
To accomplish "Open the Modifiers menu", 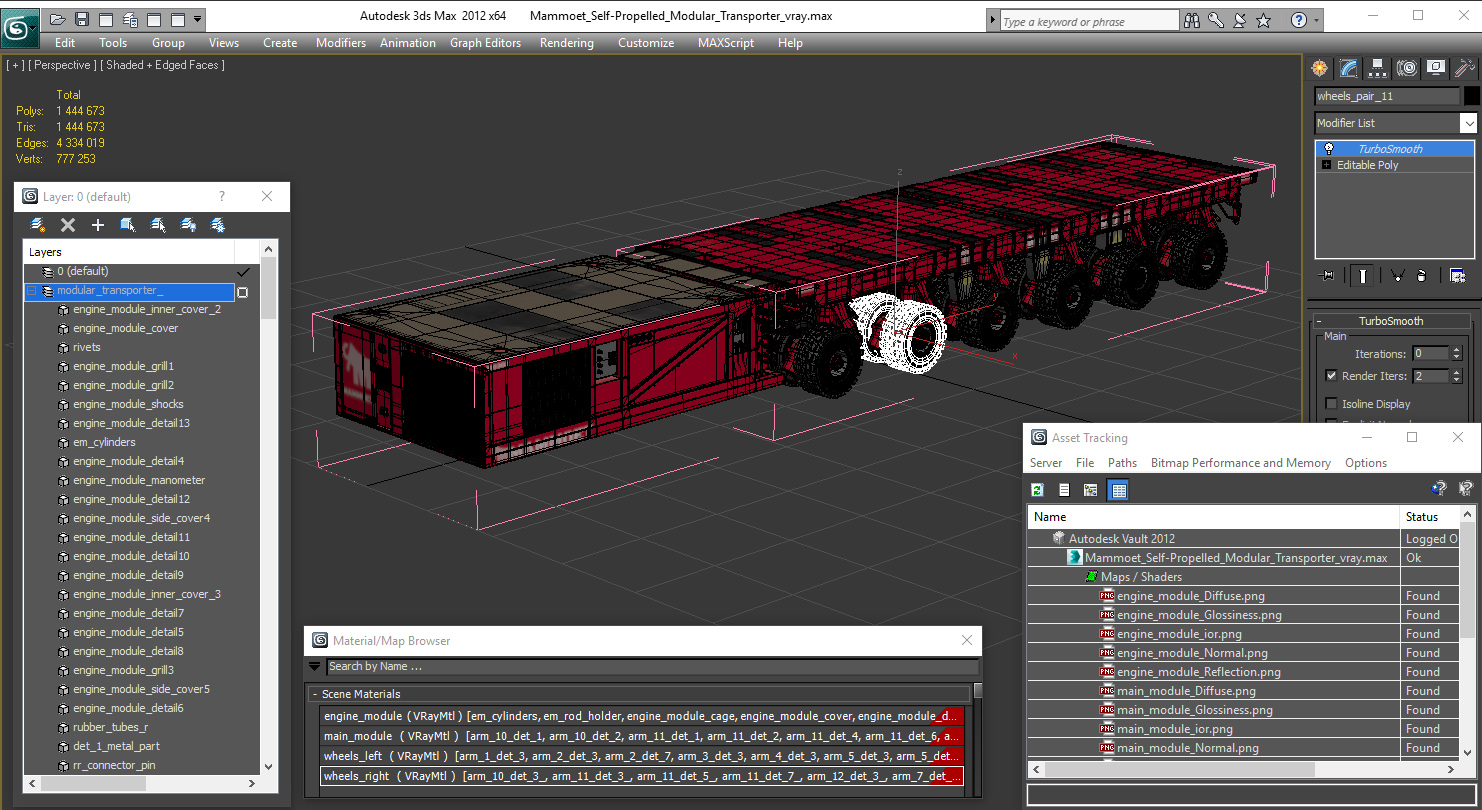I will pos(341,43).
